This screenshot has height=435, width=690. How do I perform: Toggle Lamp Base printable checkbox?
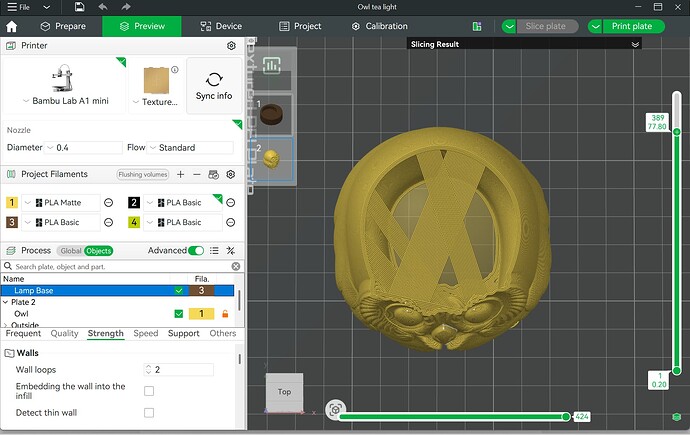(x=179, y=291)
